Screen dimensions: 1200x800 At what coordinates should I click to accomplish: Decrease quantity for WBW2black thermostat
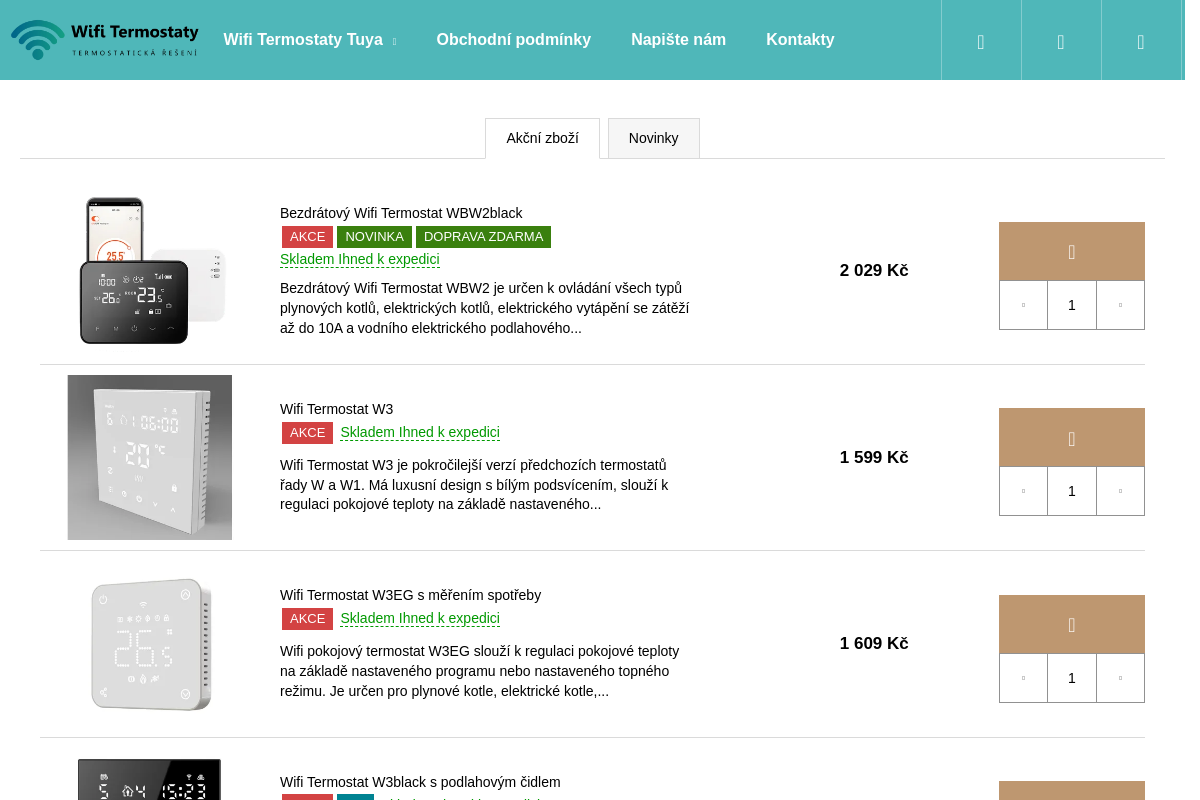(1023, 305)
